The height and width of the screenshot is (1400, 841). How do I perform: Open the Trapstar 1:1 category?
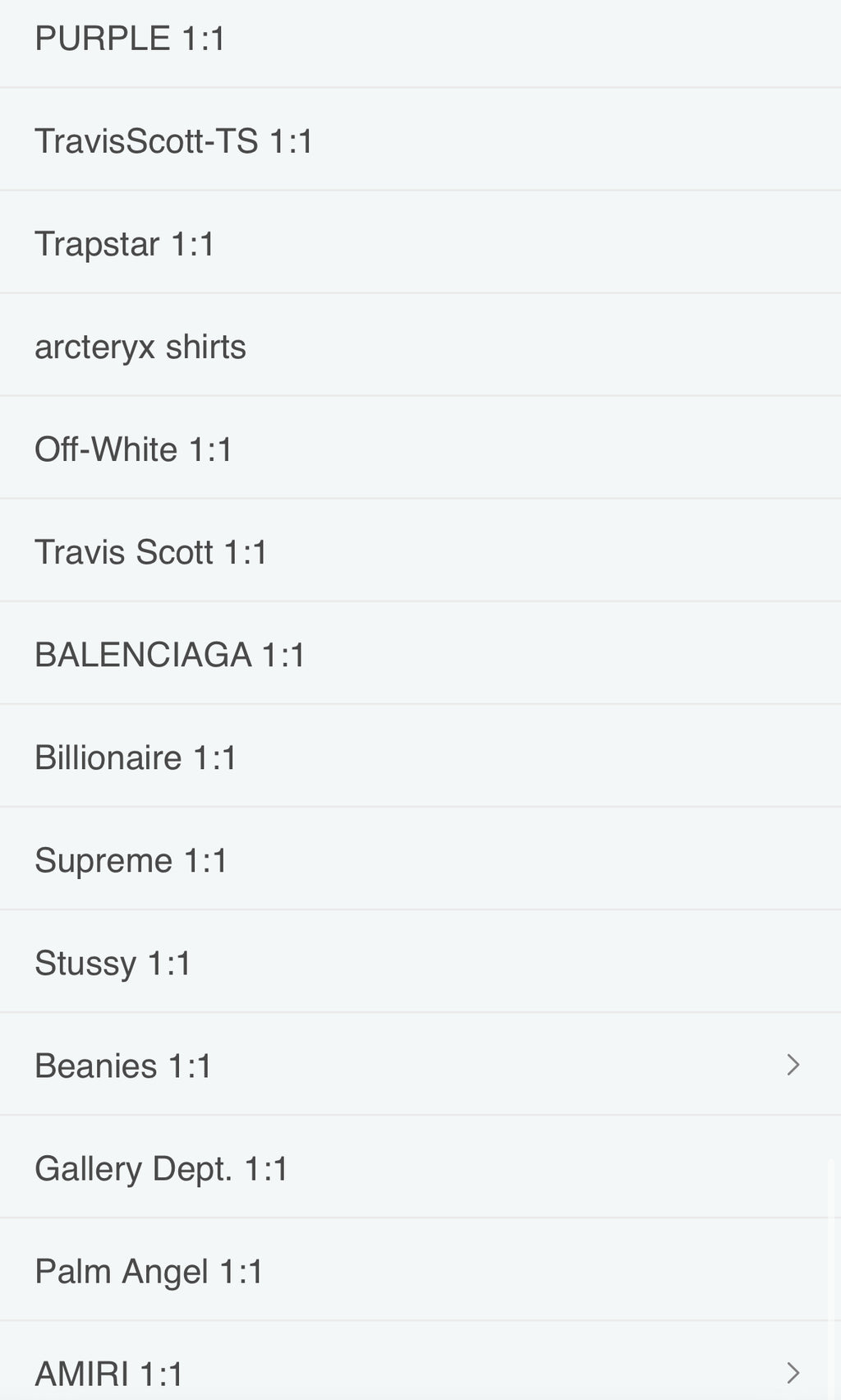[125, 244]
